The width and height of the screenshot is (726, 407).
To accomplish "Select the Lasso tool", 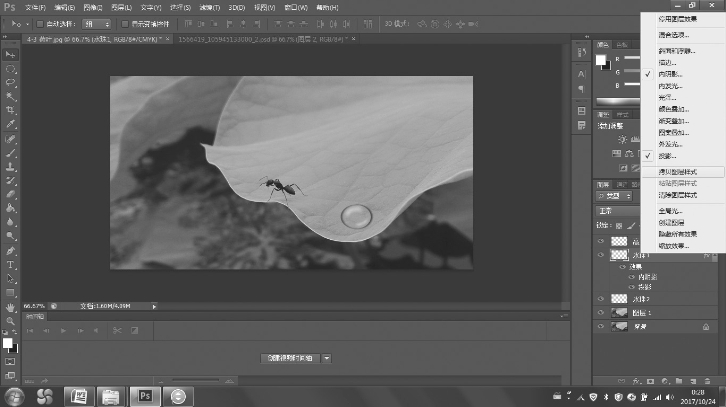I will click(x=10, y=82).
